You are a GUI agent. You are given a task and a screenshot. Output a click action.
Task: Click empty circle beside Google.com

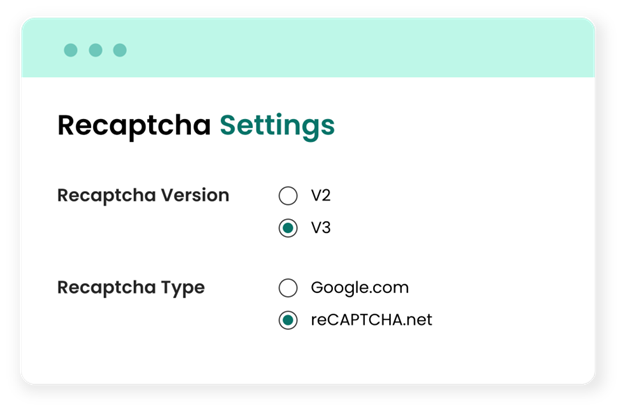(288, 288)
